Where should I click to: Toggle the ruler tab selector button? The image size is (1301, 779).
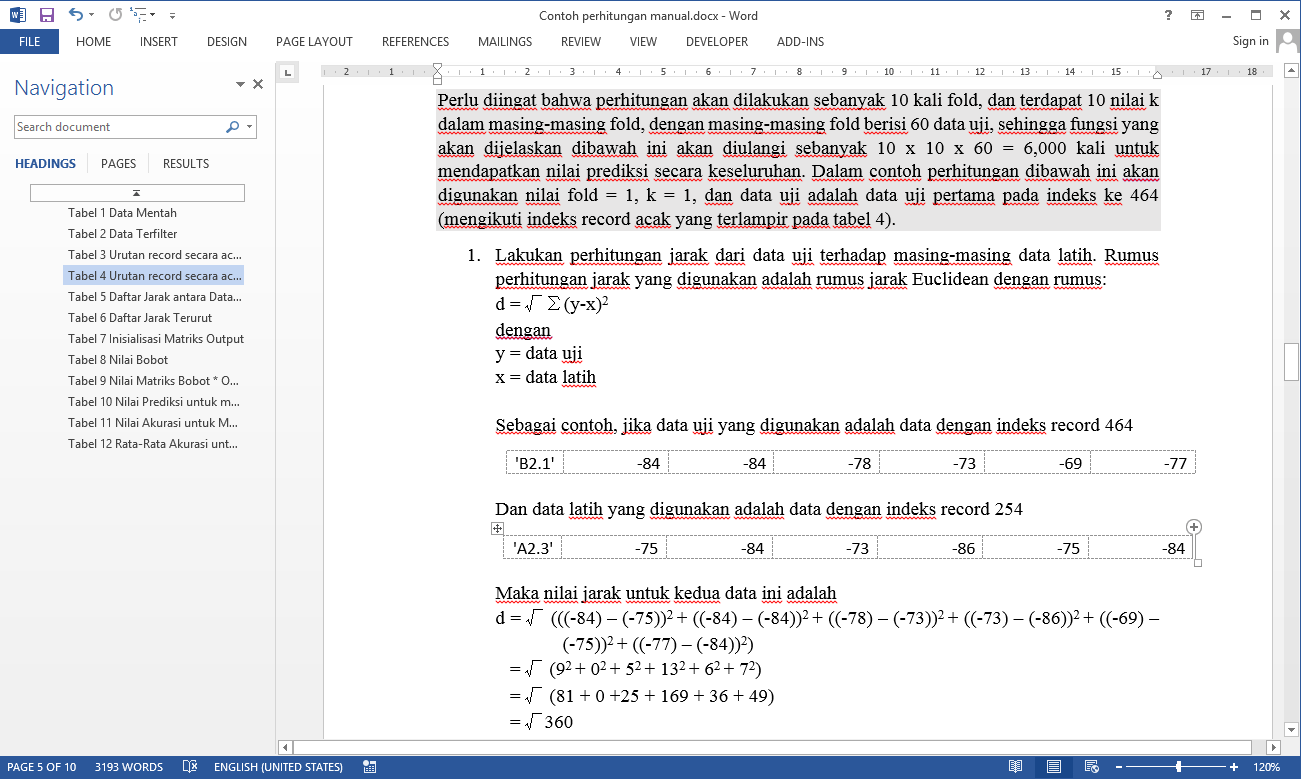tap(287, 72)
